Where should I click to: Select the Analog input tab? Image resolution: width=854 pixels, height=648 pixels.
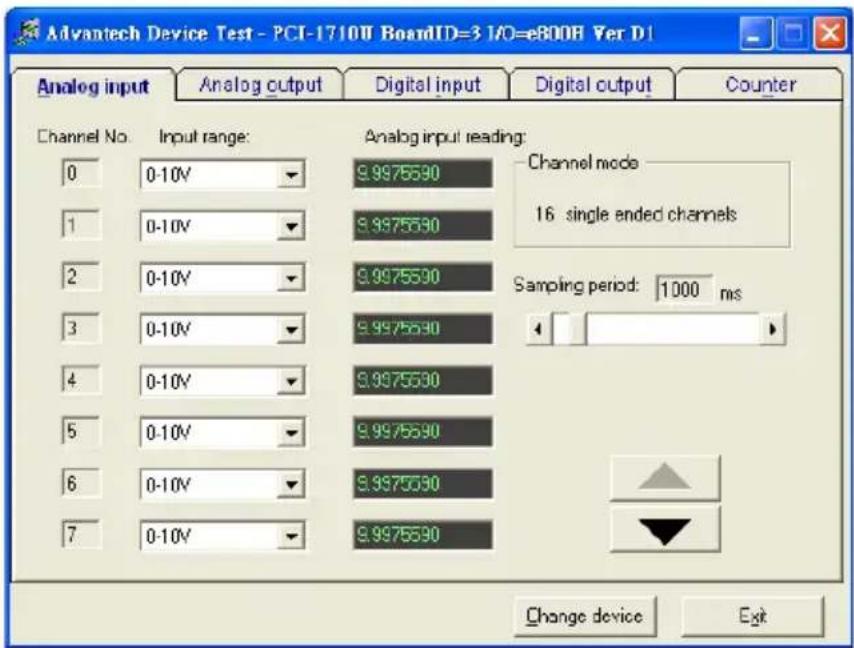click(93, 87)
